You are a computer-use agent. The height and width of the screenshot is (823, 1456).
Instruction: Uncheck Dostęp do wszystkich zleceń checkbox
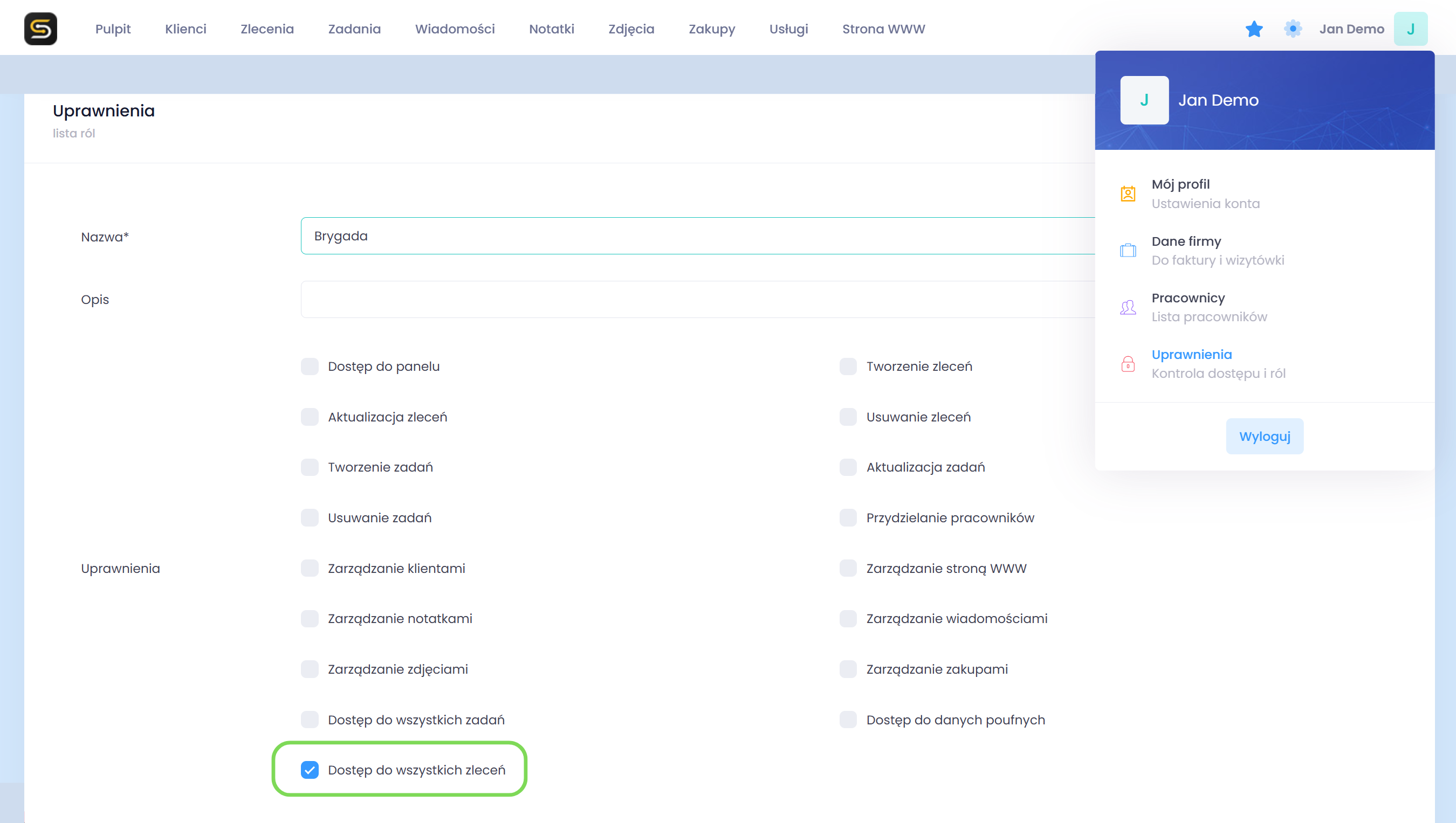(310, 770)
